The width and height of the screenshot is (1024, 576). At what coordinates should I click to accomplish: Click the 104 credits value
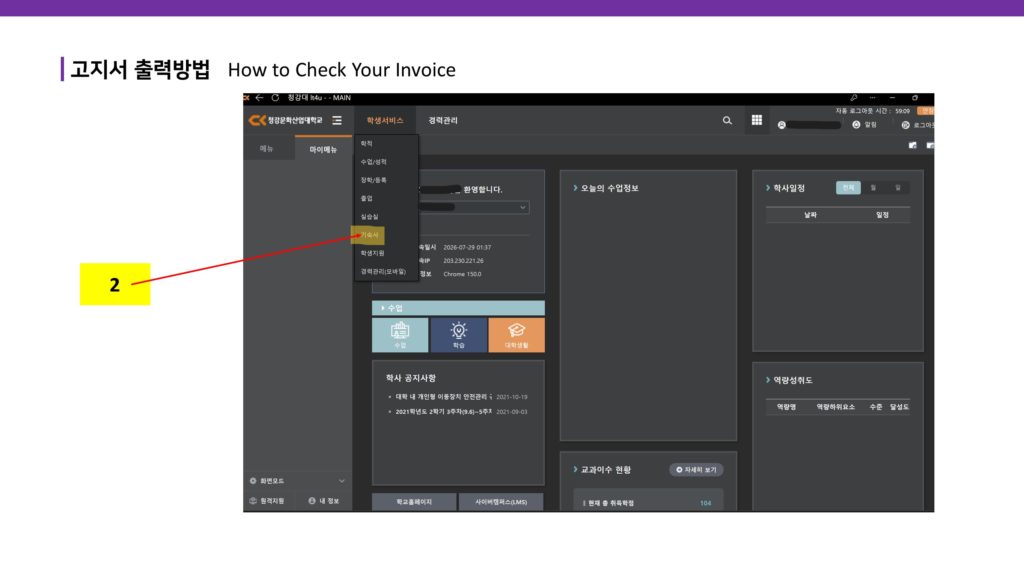[x=705, y=503]
